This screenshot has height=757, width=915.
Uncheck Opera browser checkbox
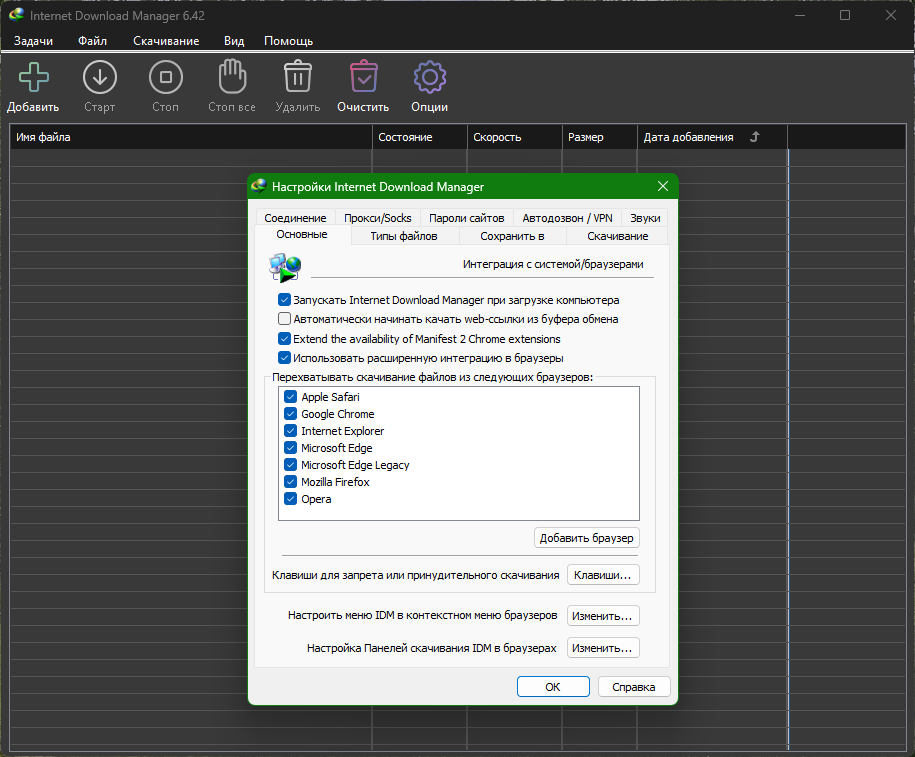tap(291, 498)
